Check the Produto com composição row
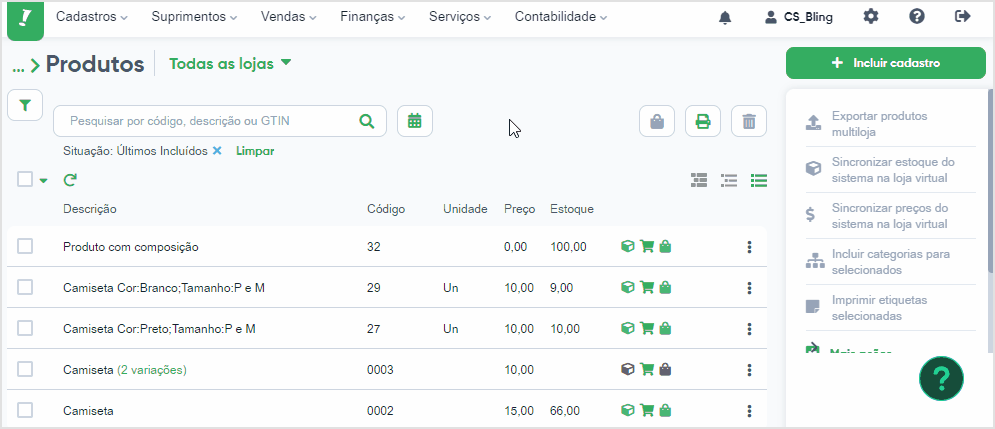This screenshot has width=995, height=429. tap(25, 246)
